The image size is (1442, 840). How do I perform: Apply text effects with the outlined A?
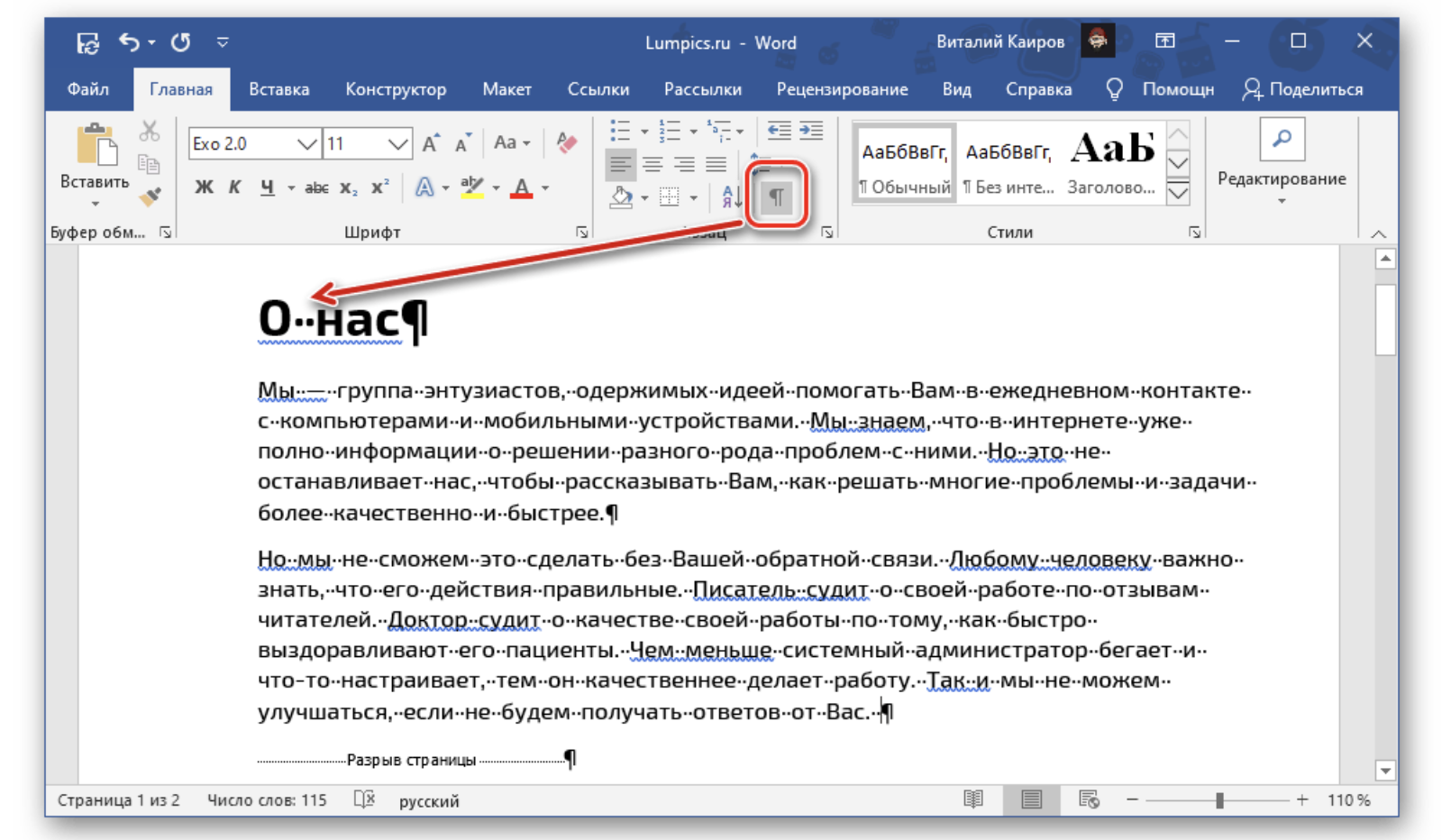click(x=424, y=187)
